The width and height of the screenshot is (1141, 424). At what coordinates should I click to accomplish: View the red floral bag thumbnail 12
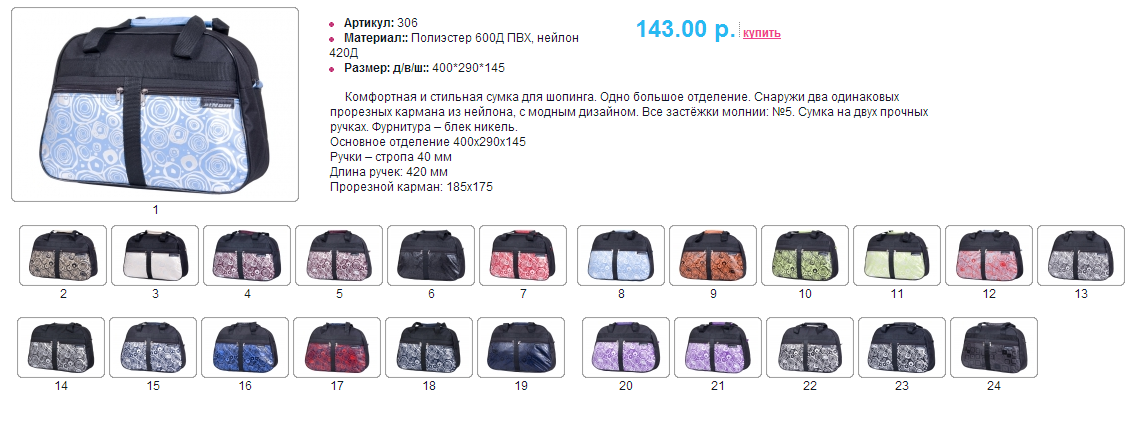(x=989, y=255)
